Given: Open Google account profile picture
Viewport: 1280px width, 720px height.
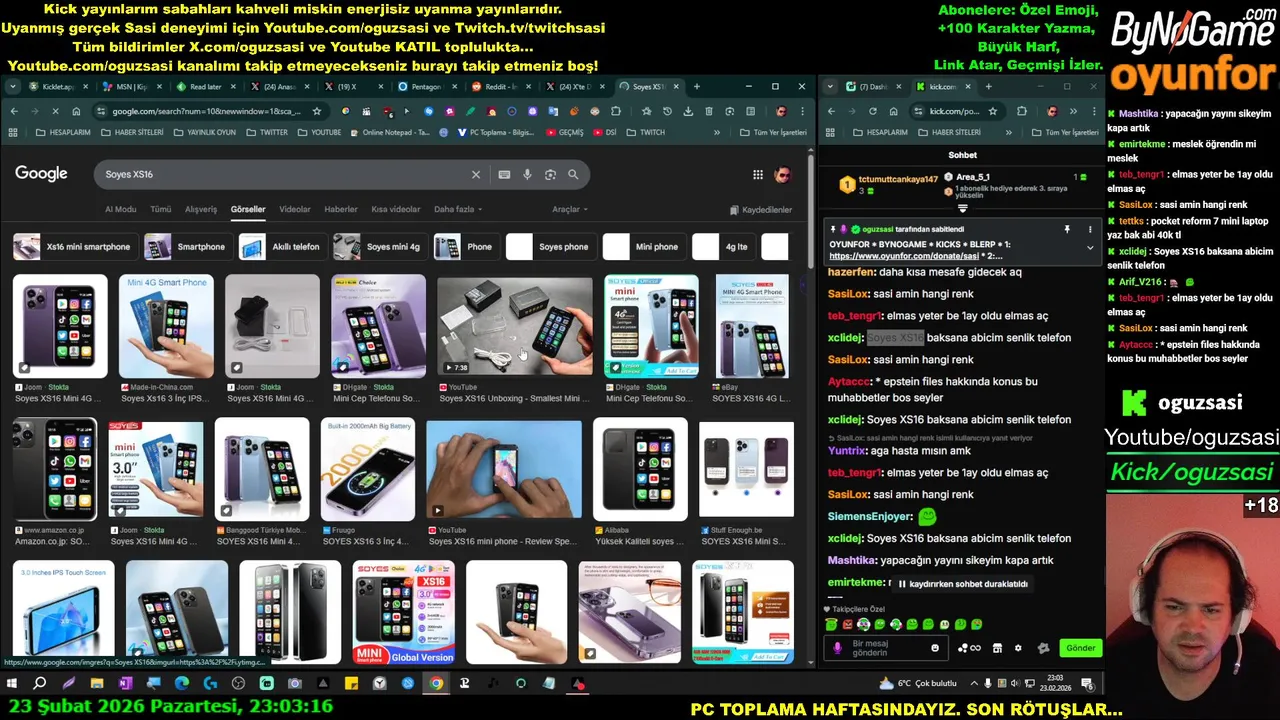Looking at the screenshot, I should coord(782,175).
